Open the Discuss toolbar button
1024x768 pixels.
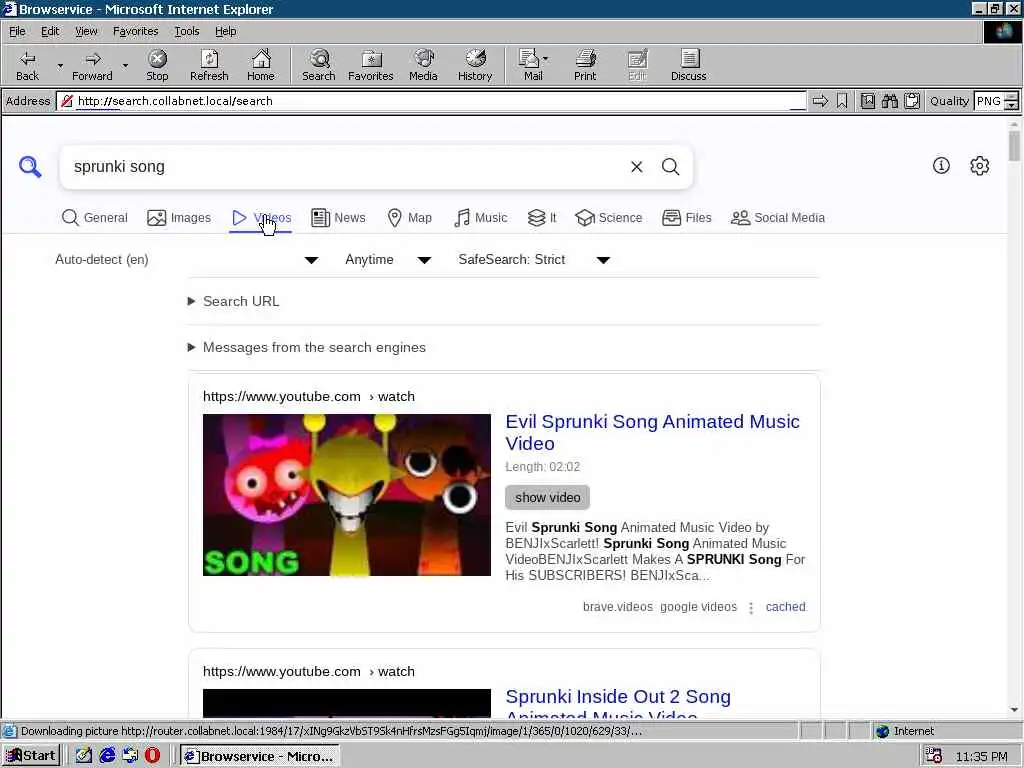point(688,65)
